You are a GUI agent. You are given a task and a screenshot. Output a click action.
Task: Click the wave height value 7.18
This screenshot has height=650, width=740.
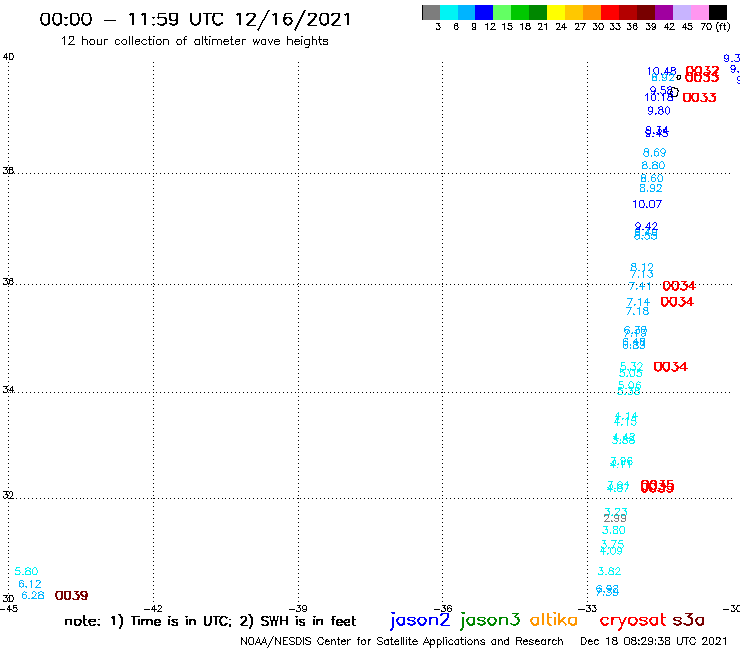(638, 312)
